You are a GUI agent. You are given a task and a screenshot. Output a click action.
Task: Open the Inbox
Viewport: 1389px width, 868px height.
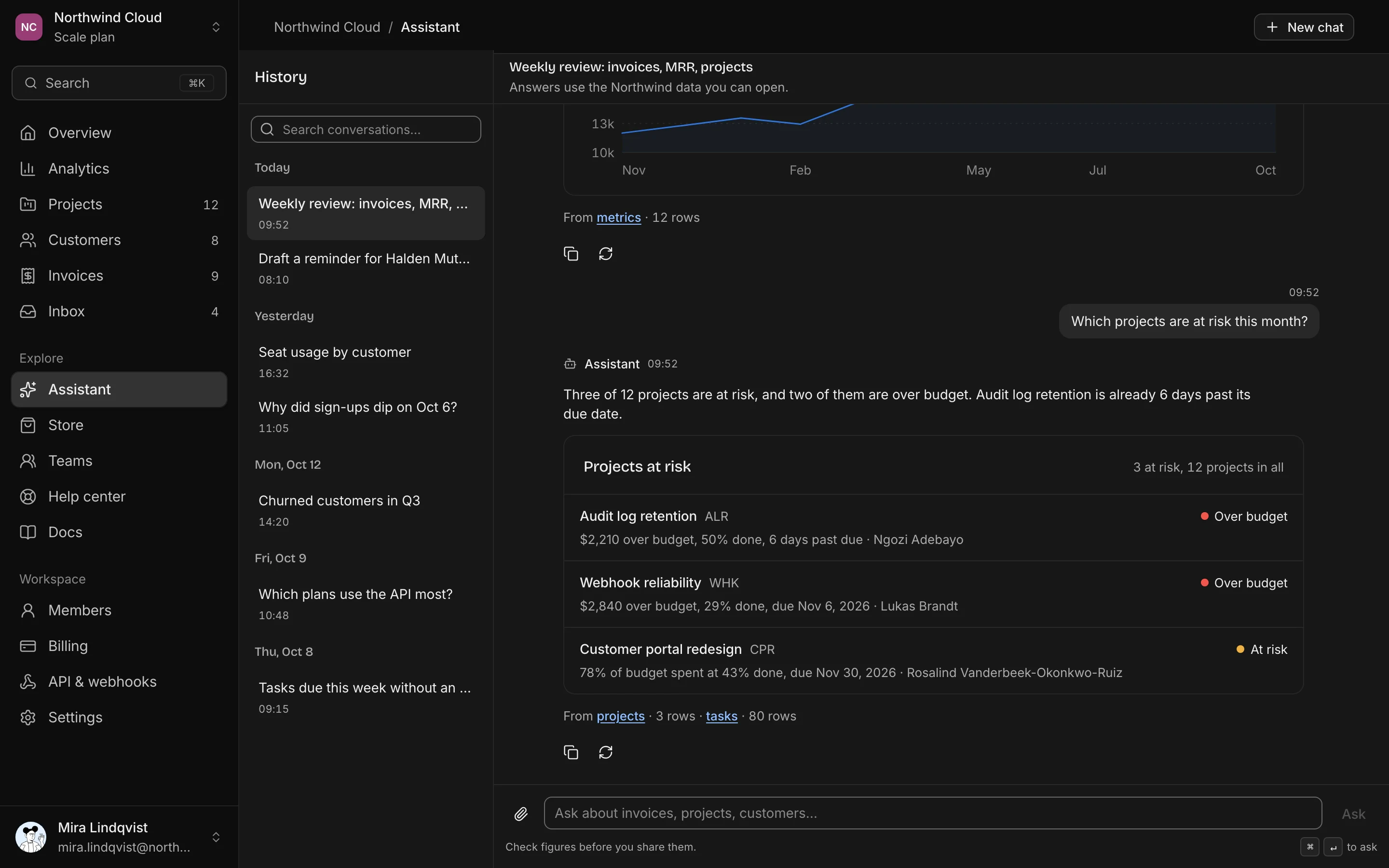[x=119, y=311]
